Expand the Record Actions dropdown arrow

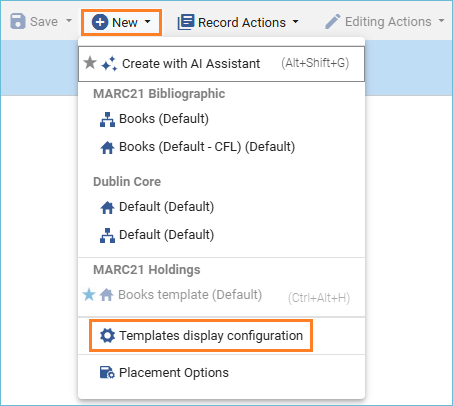tap(295, 22)
